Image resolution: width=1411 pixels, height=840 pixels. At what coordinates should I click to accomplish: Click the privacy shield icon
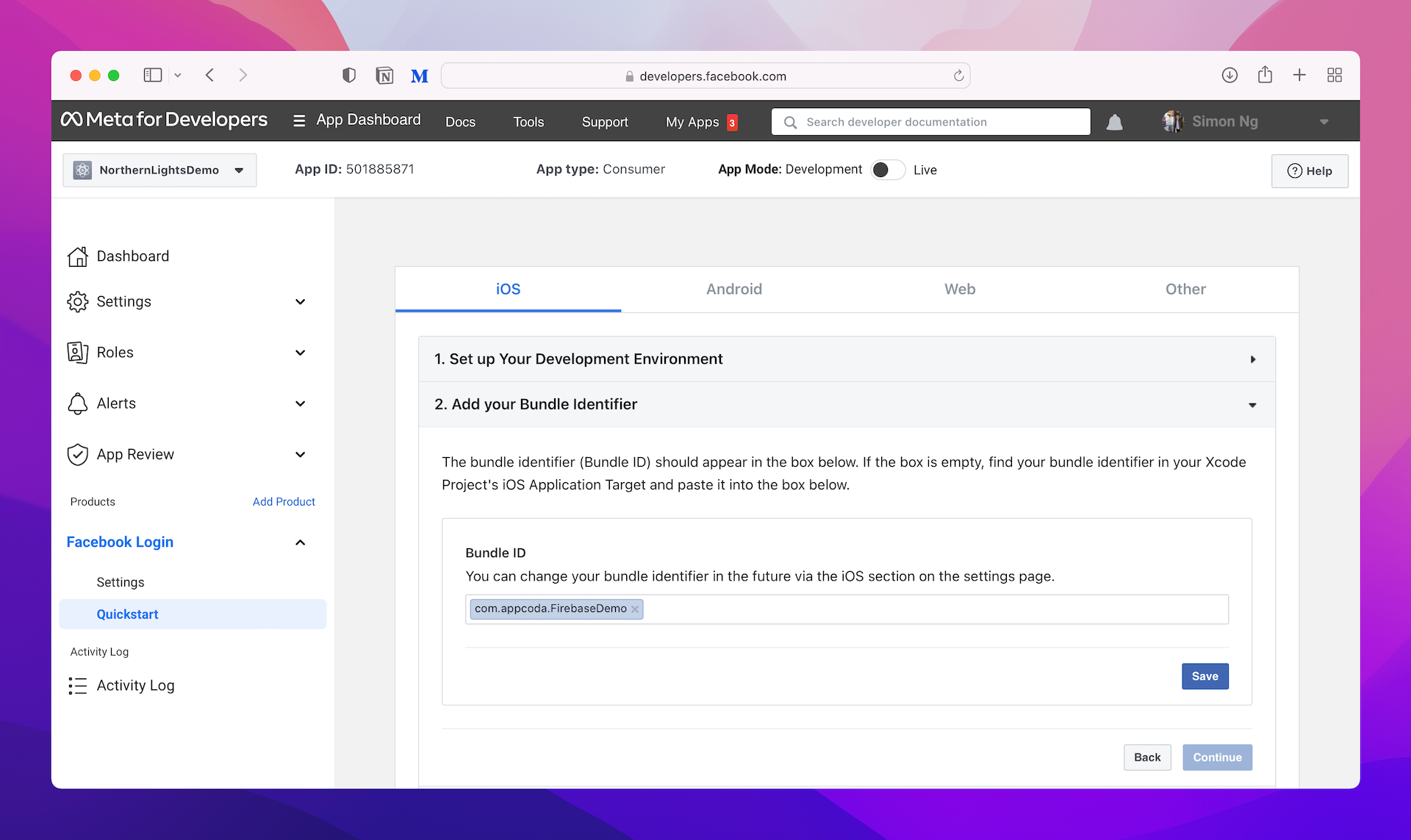349,76
